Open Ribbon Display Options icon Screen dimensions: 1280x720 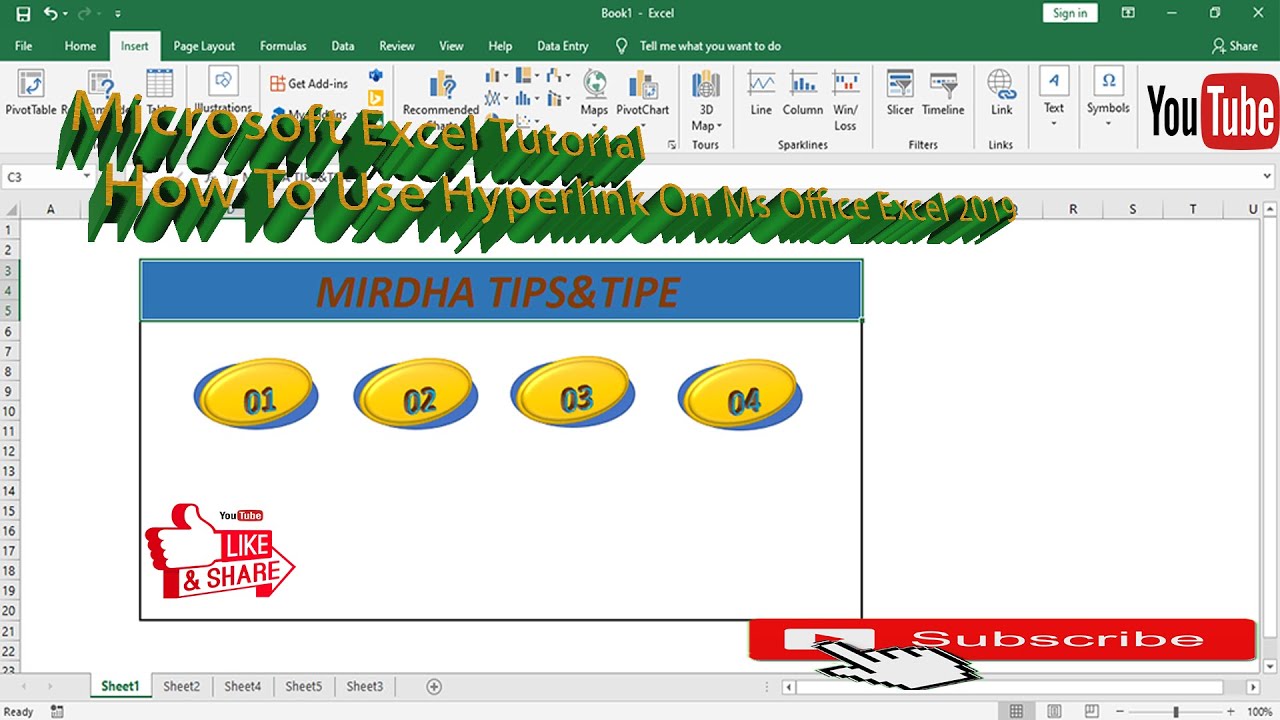pos(1128,13)
